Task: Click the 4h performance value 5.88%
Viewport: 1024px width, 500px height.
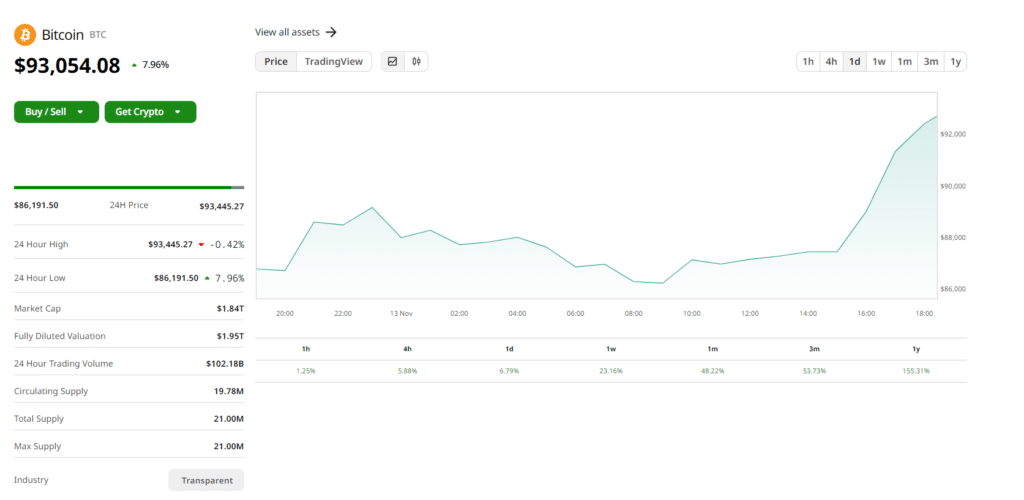Action: pyautogui.click(x=408, y=371)
